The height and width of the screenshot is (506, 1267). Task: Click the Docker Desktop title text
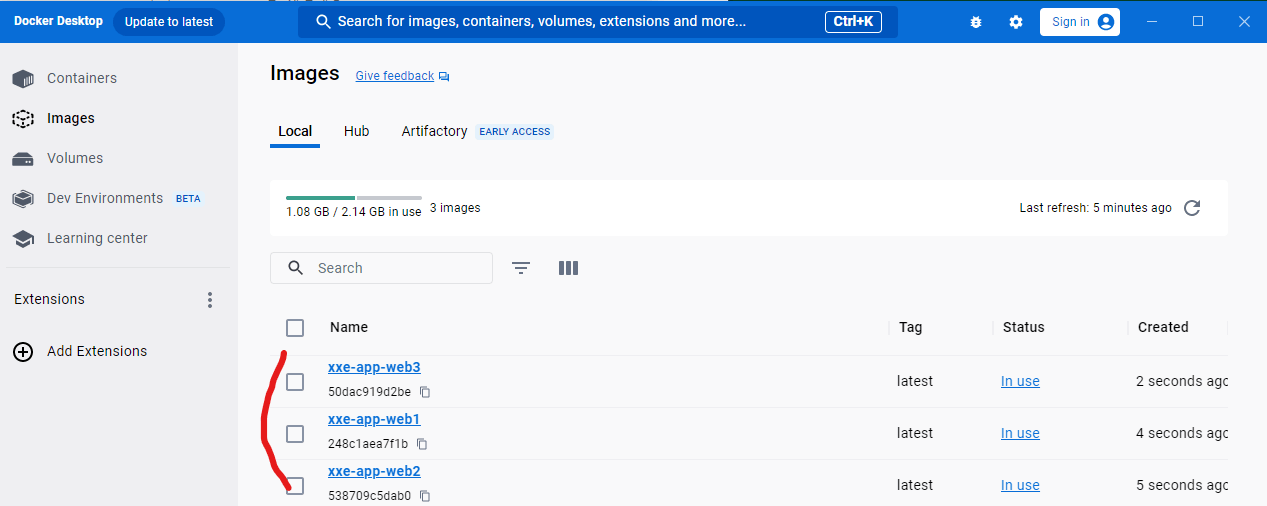tap(58, 21)
